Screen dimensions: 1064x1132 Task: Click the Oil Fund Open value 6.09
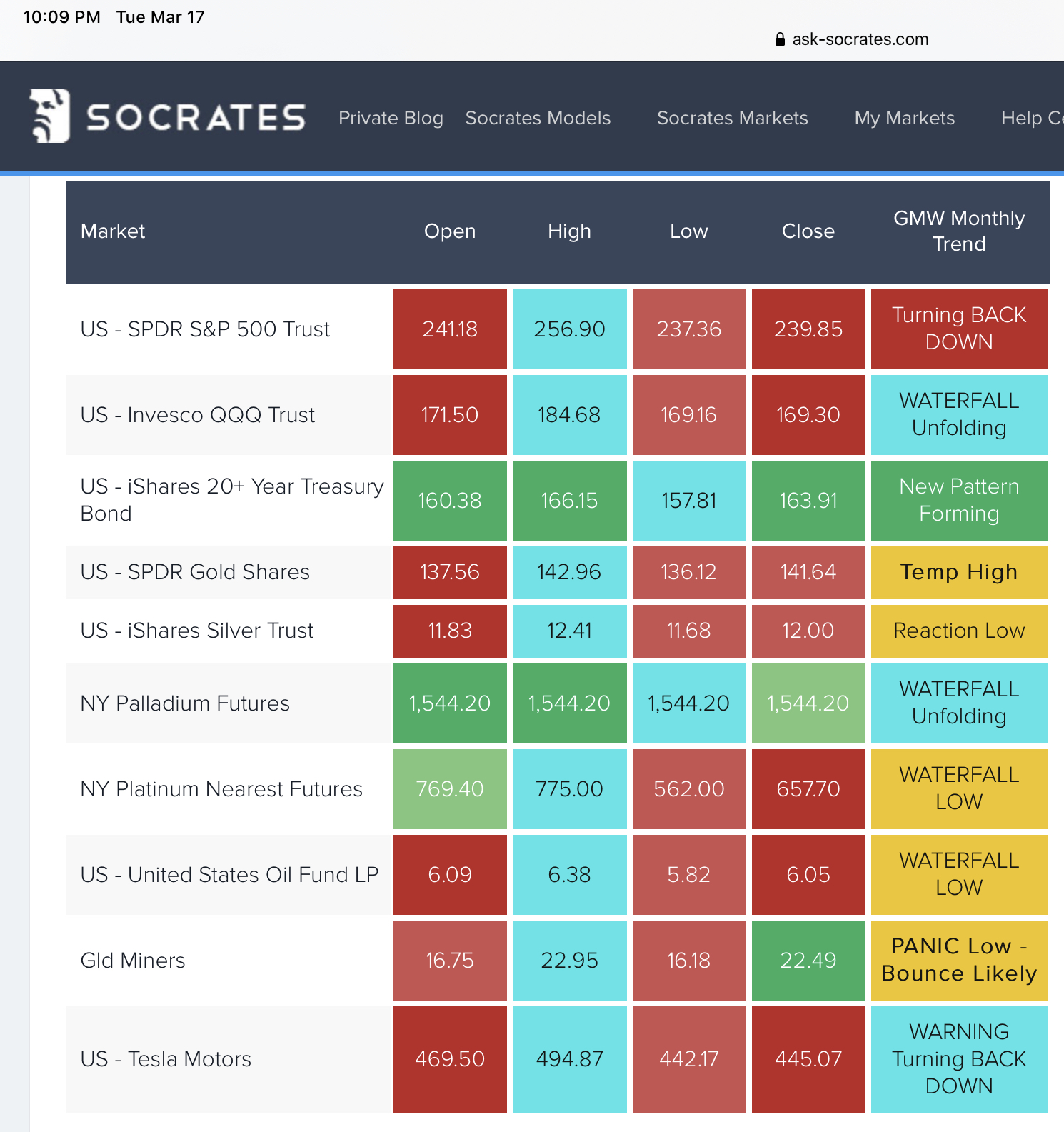coord(450,875)
